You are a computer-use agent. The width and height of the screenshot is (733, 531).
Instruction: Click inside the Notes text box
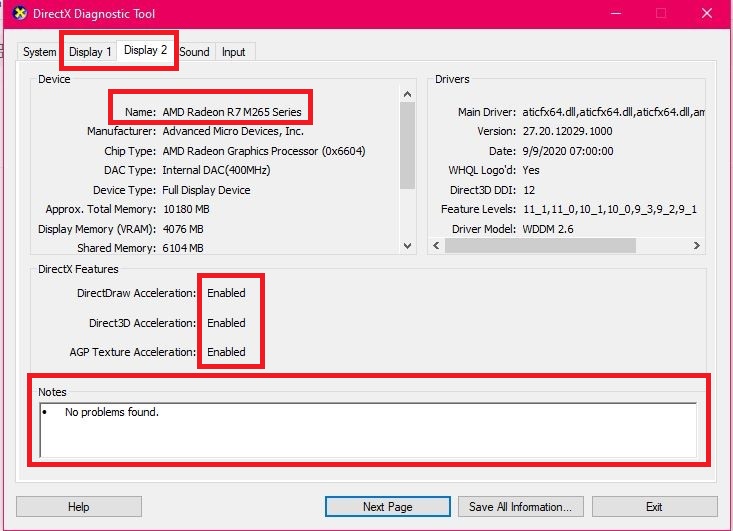tap(368, 430)
